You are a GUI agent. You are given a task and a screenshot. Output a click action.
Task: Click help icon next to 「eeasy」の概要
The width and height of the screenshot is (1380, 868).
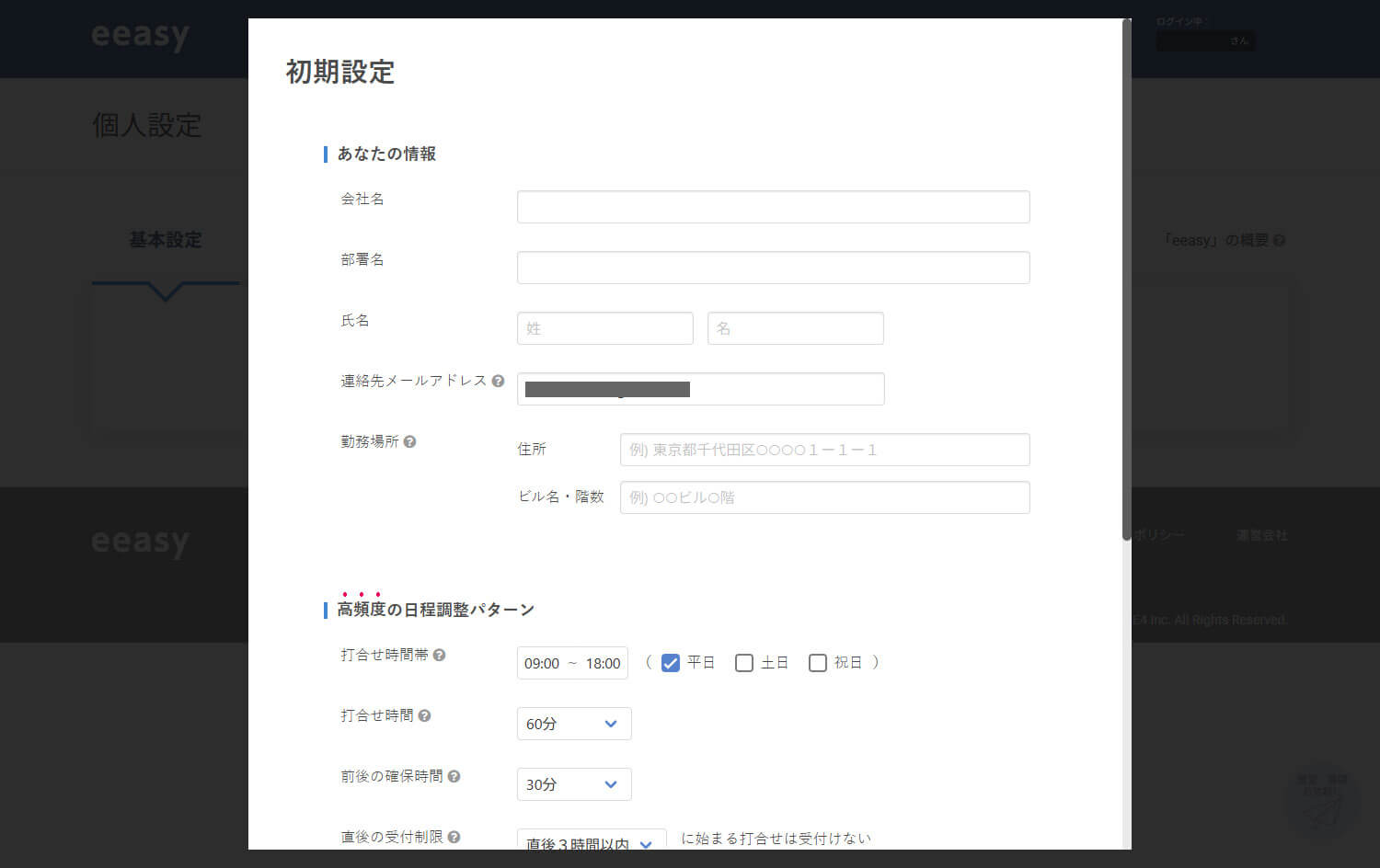[1279, 240]
